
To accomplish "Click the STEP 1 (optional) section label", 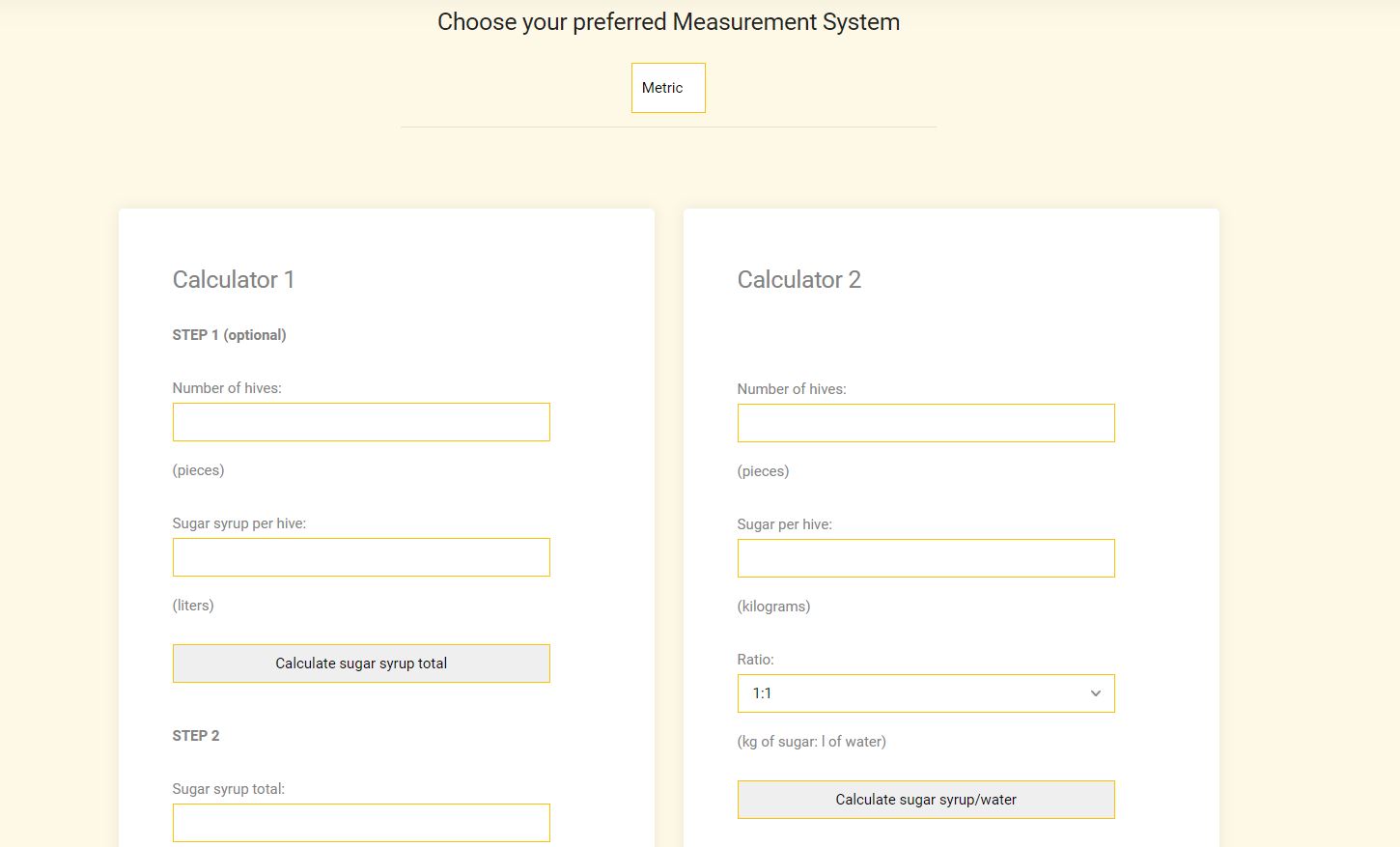I will coord(228,334).
